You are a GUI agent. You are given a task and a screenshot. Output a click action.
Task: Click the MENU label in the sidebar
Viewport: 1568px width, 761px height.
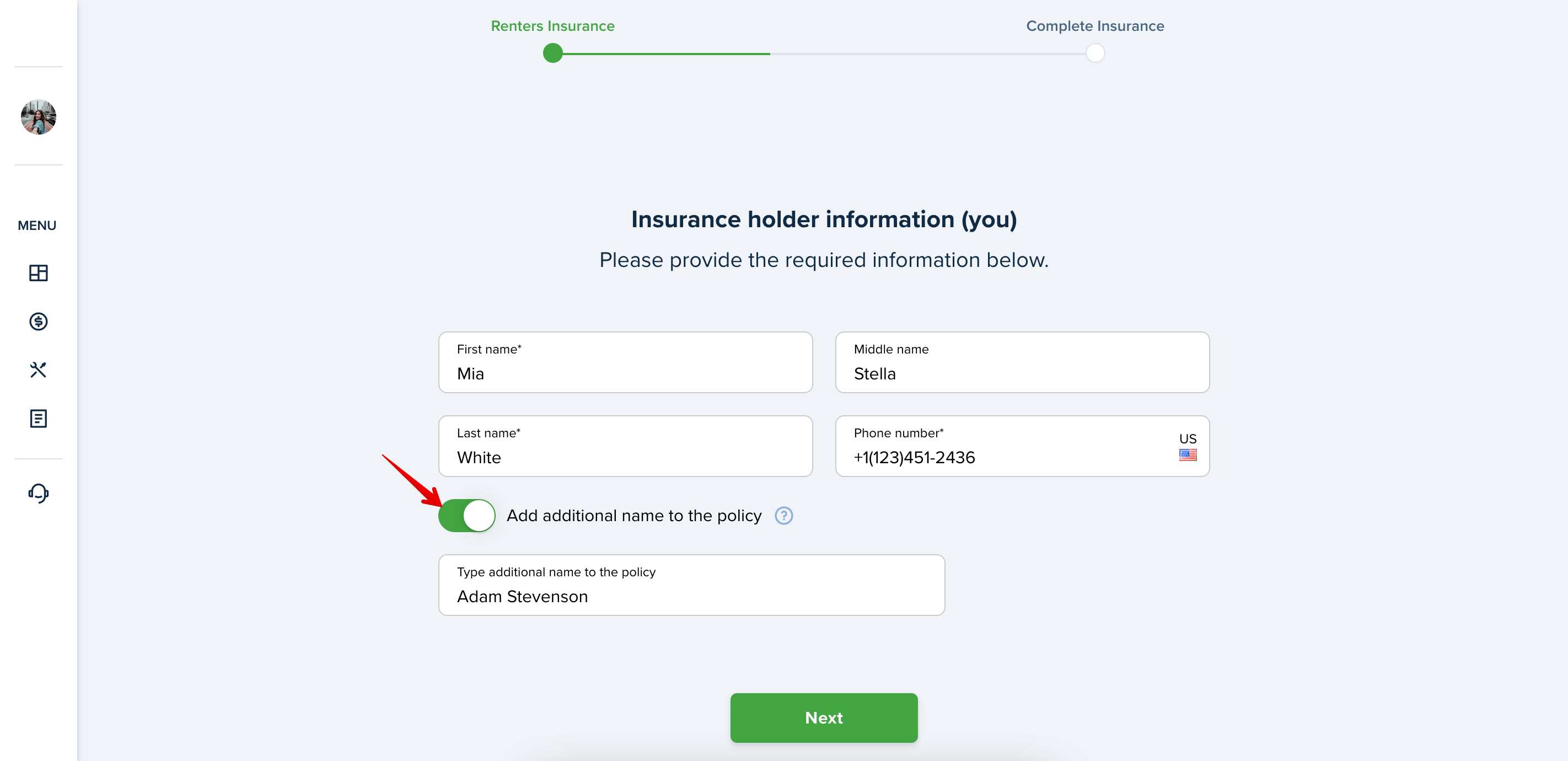click(x=37, y=225)
